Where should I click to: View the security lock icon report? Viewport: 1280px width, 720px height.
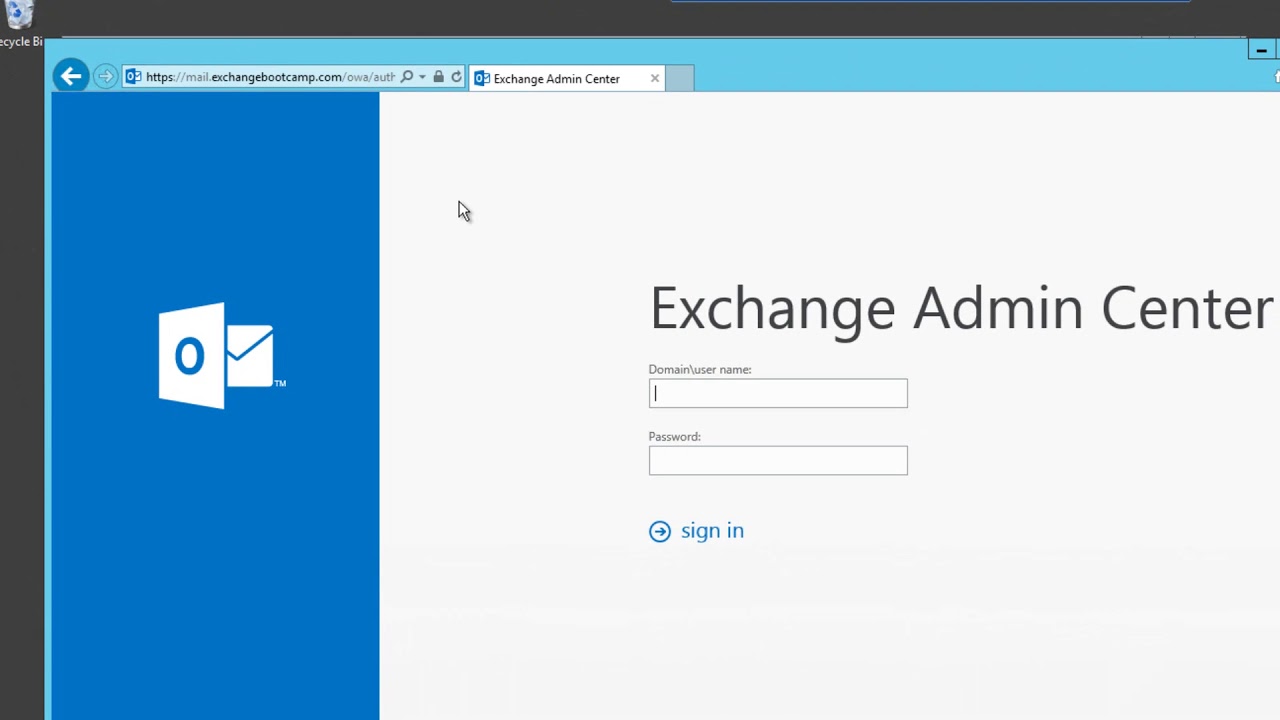pyautogui.click(x=438, y=77)
